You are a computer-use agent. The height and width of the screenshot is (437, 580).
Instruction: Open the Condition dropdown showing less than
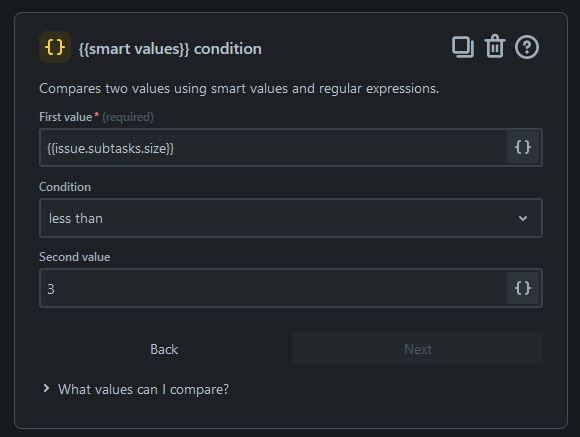coord(291,218)
